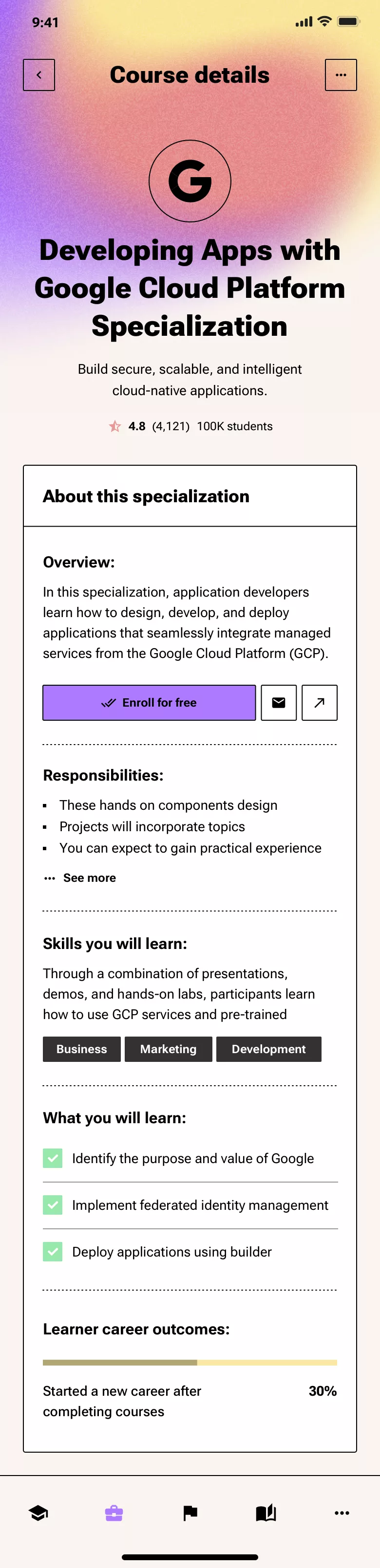The height and width of the screenshot is (1568, 380).
Task: Toggle the 'Deploy applications using builder' checkmark
Action: point(53,1252)
